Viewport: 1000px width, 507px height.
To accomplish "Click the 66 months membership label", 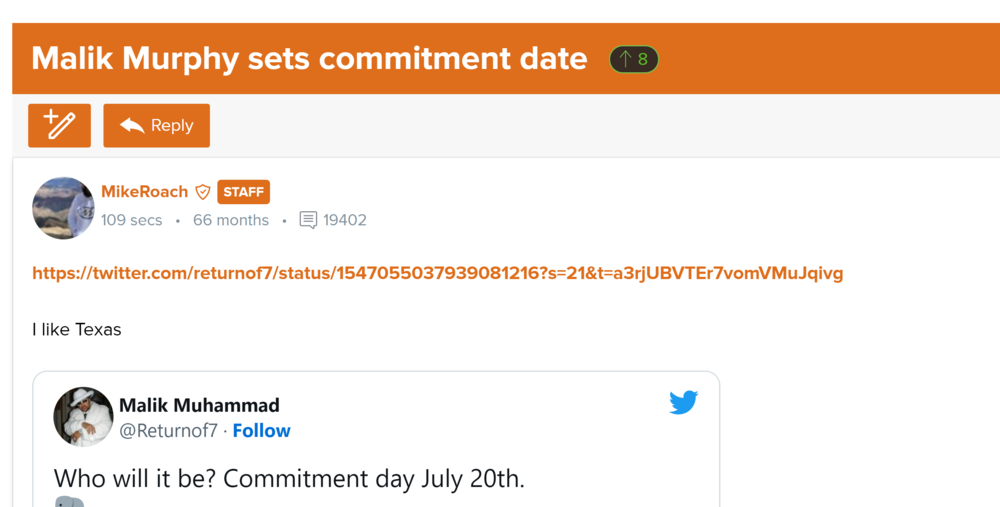I will pyautogui.click(x=230, y=220).
